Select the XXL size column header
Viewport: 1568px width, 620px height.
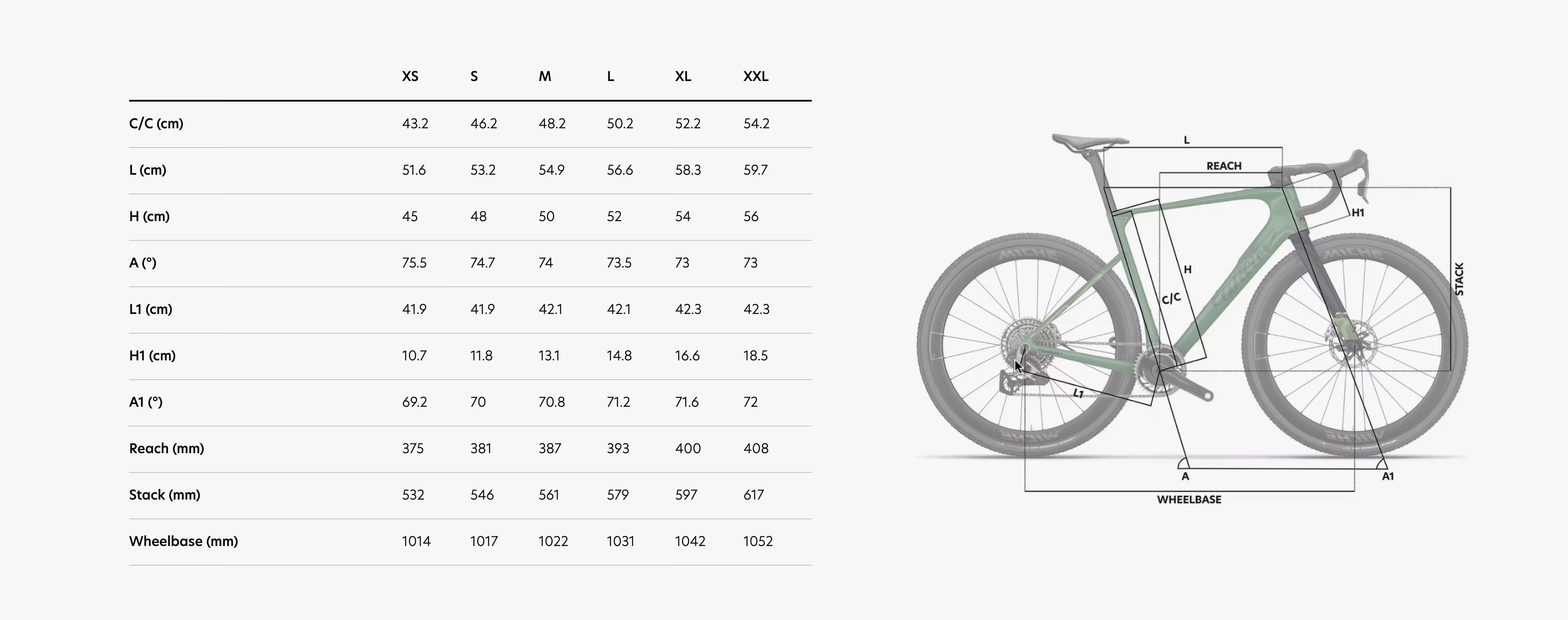(755, 77)
